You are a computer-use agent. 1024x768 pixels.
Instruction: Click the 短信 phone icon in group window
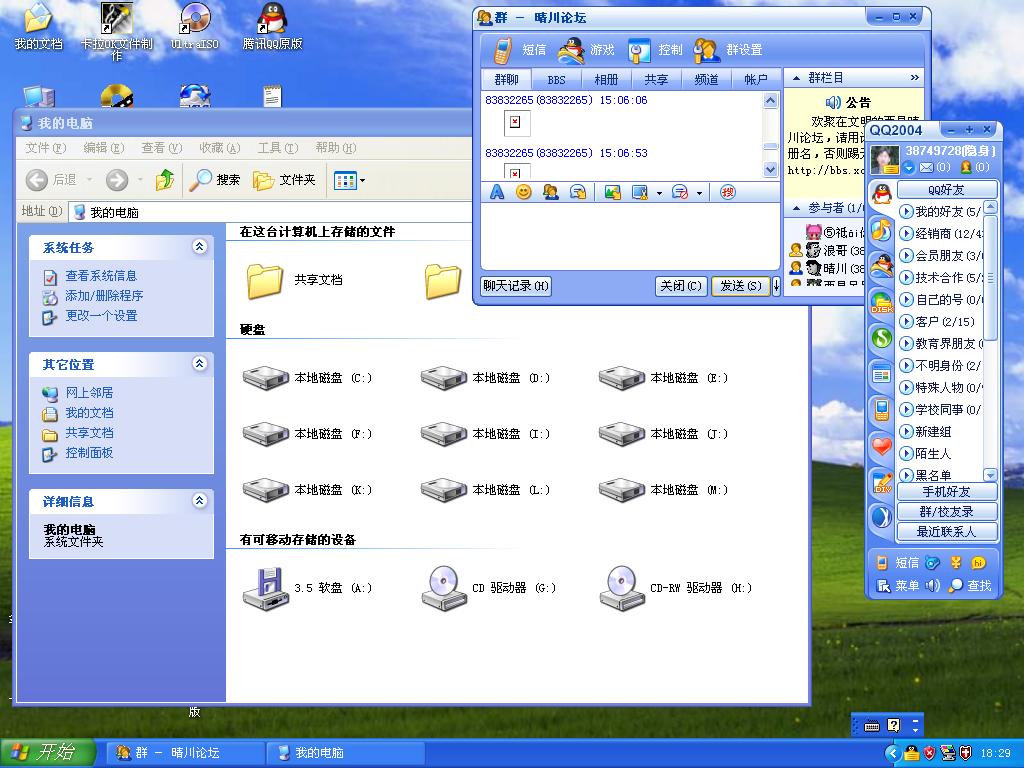[503, 50]
